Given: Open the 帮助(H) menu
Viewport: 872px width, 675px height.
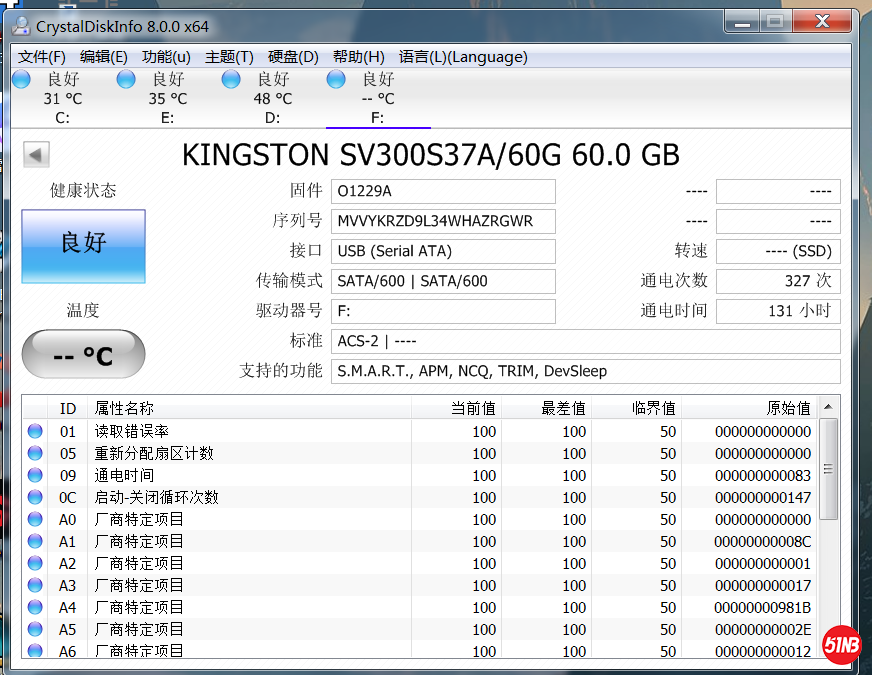Looking at the screenshot, I should click(357, 57).
